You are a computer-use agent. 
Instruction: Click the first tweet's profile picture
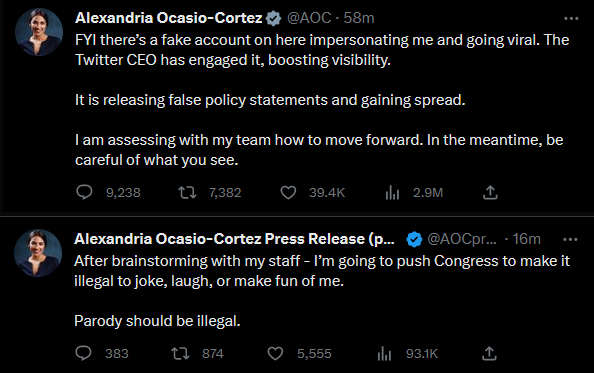pyautogui.click(x=39, y=32)
